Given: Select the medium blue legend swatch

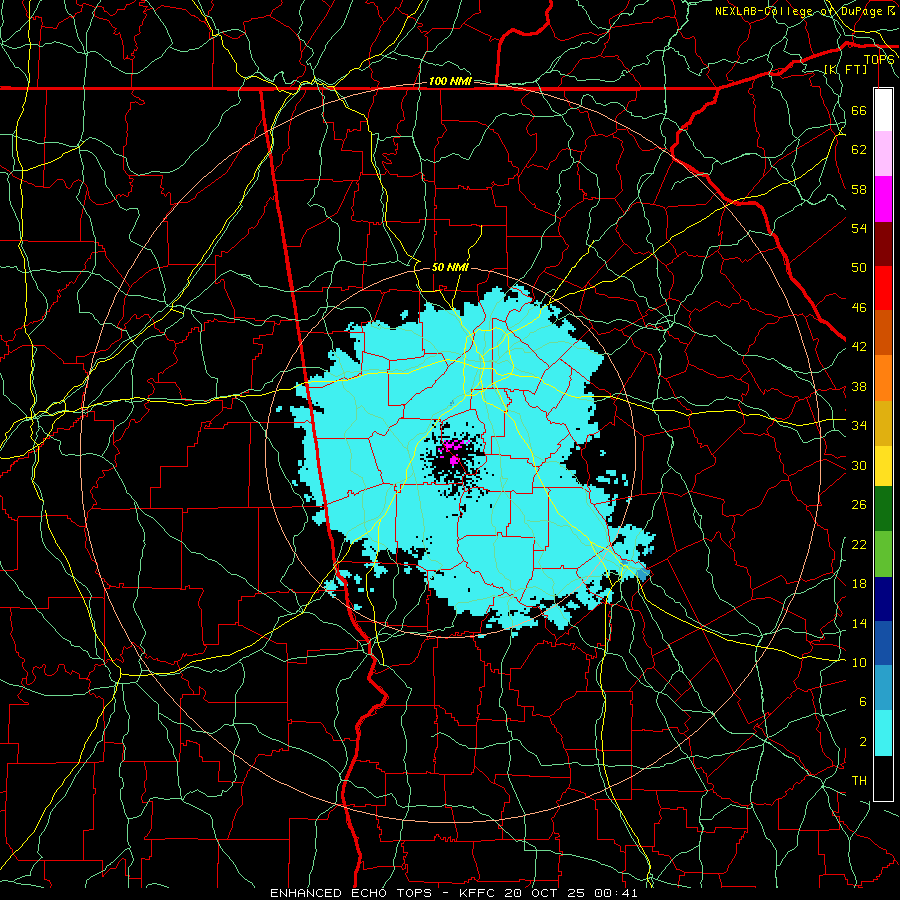Looking at the screenshot, I should coord(883,643).
